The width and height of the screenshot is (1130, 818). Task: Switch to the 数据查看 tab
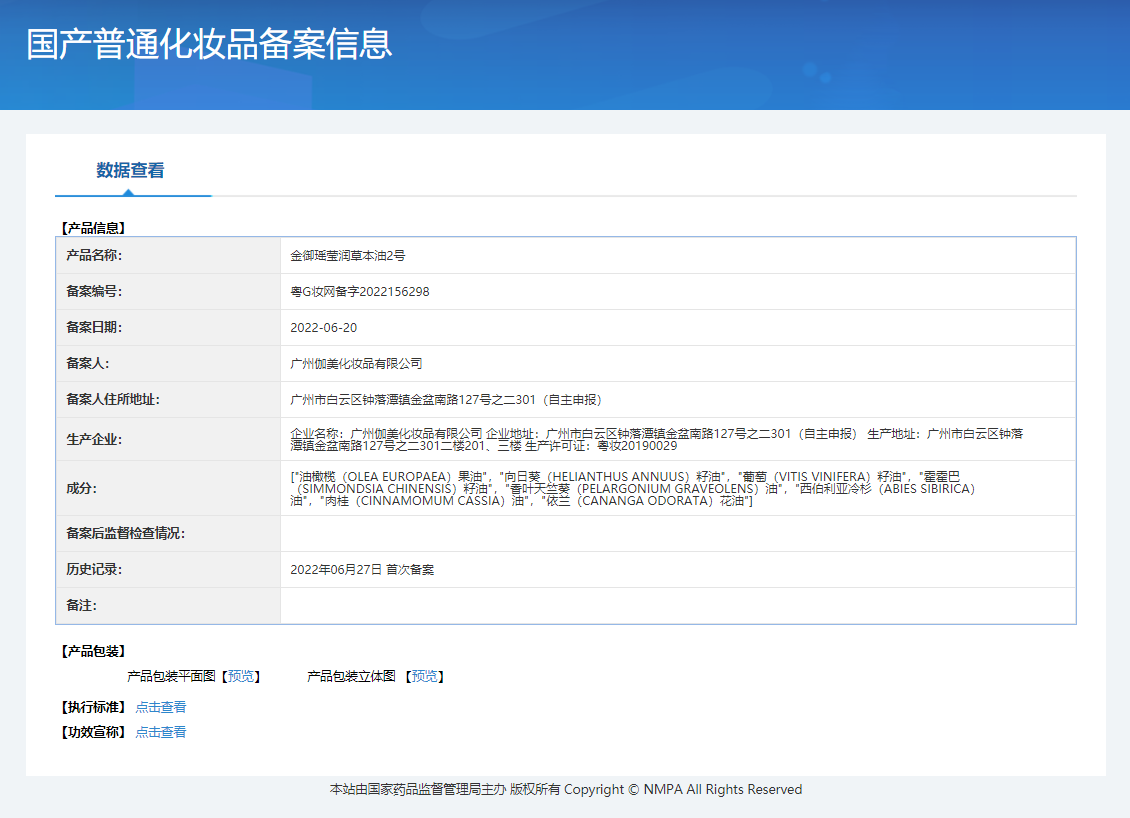pos(133,171)
